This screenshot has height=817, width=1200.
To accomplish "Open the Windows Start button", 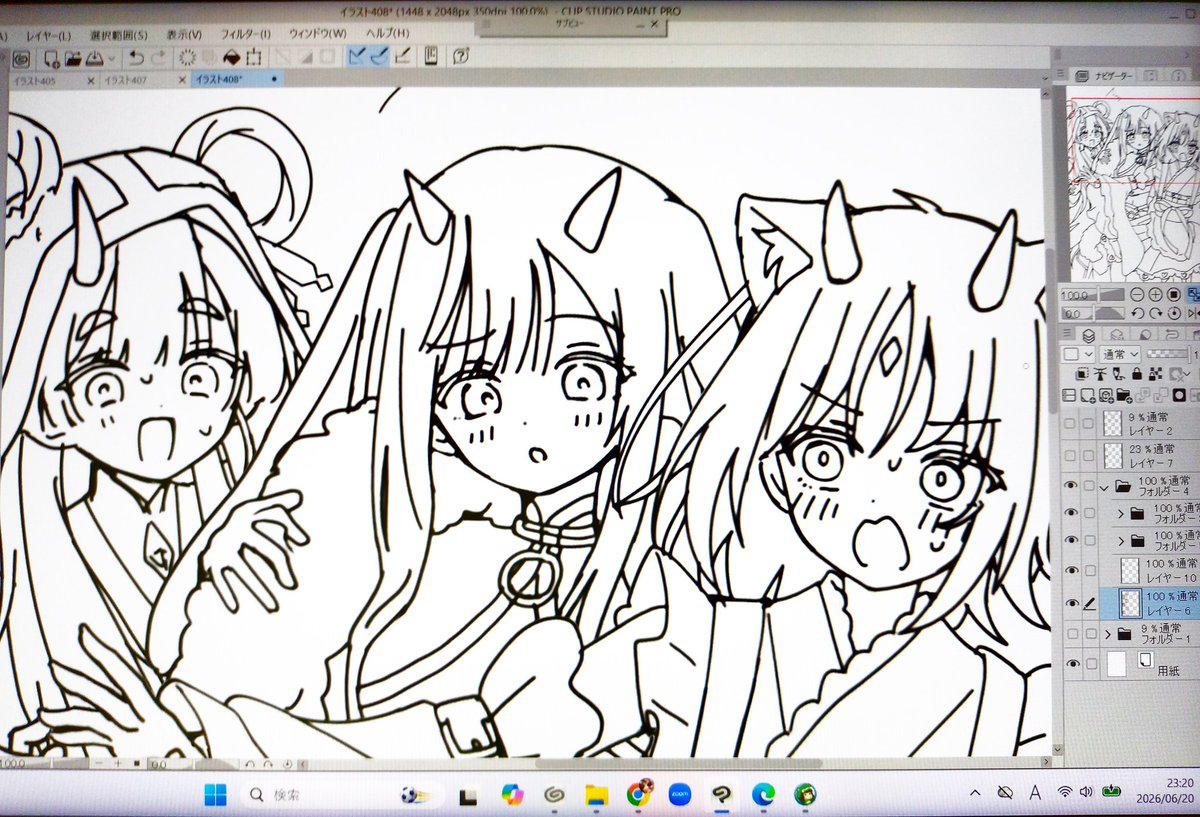I will tap(216, 795).
